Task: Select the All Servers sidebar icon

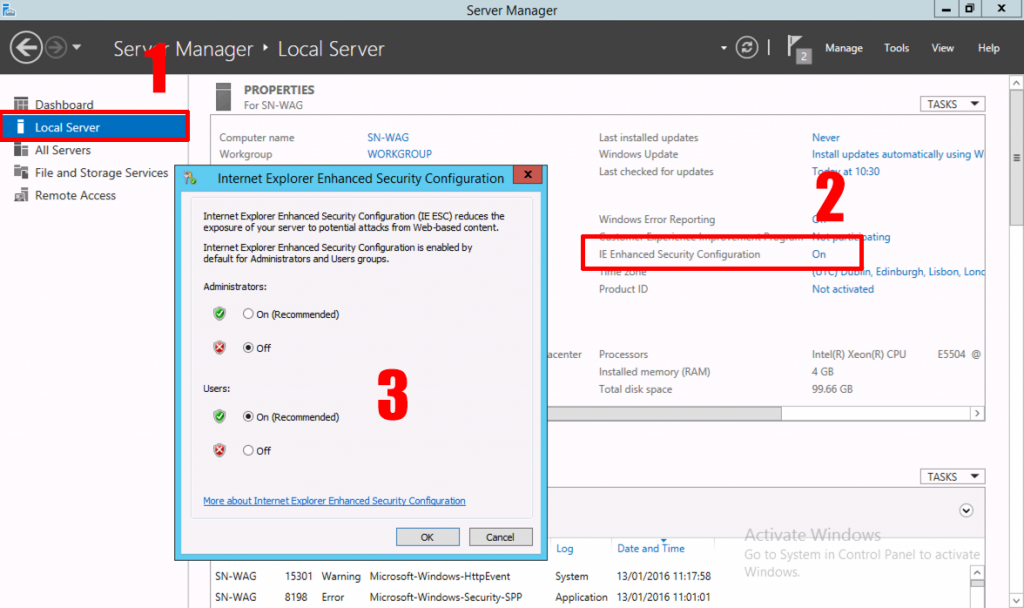Action: pyautogui.click(x=21, y=150)
